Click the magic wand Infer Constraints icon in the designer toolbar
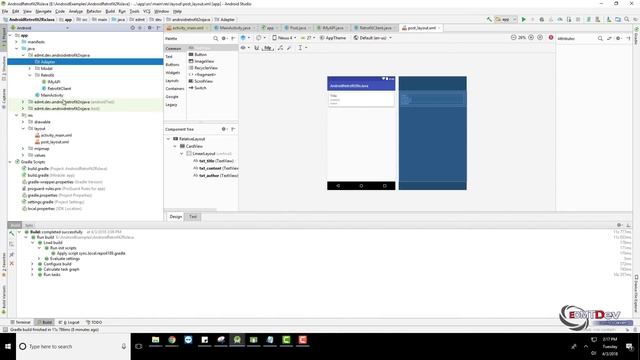 (289, 48)
